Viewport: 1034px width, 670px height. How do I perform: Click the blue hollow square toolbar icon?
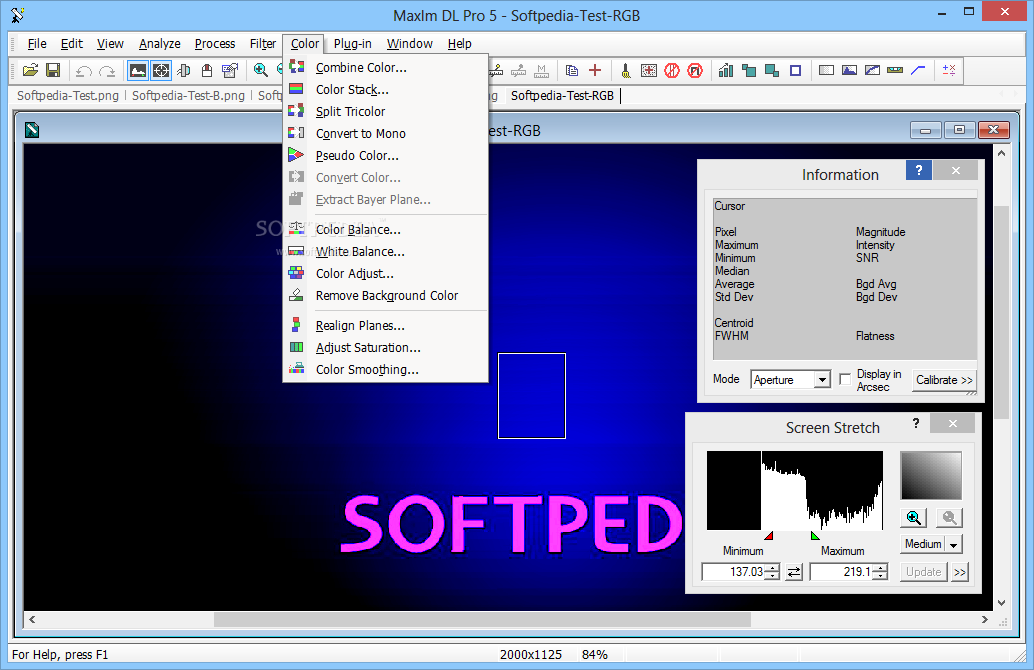(x=795, y=71)
